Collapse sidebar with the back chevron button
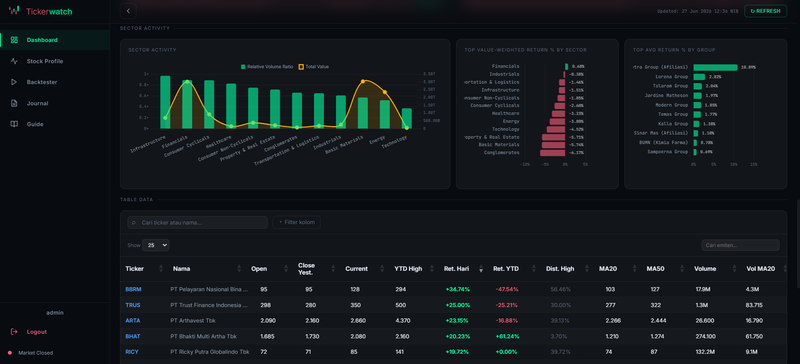The image size is (800, 364). [128, 11]
